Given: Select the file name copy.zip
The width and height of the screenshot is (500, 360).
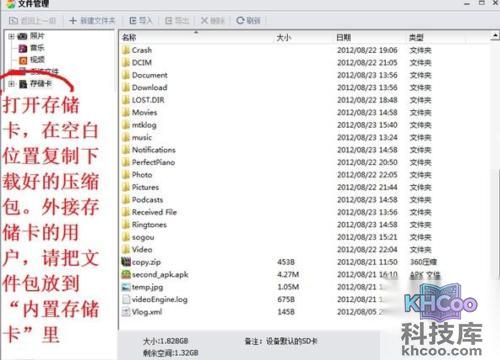Looking at the screenshot, I should 146,262.
